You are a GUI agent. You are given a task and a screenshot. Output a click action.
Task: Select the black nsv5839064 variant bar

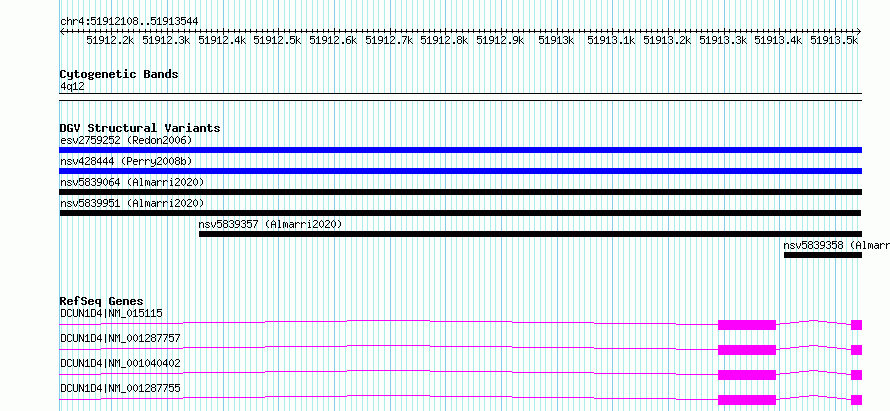[461, 192]
